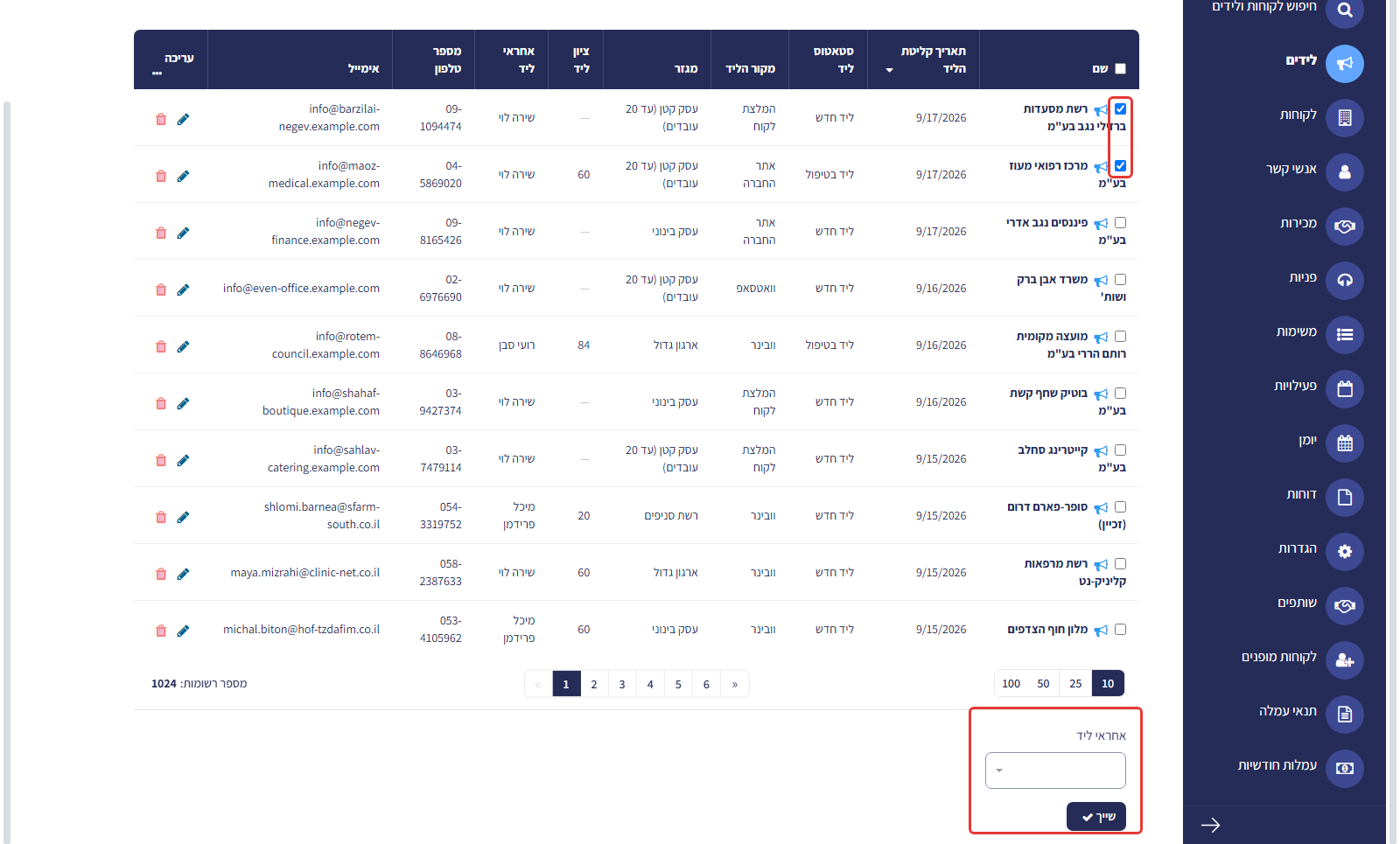Uncheck the רשת מסעדות ברזילי נגב lead checkbox
Screen dimensions: 1400x844
(x=1121, y=108)
